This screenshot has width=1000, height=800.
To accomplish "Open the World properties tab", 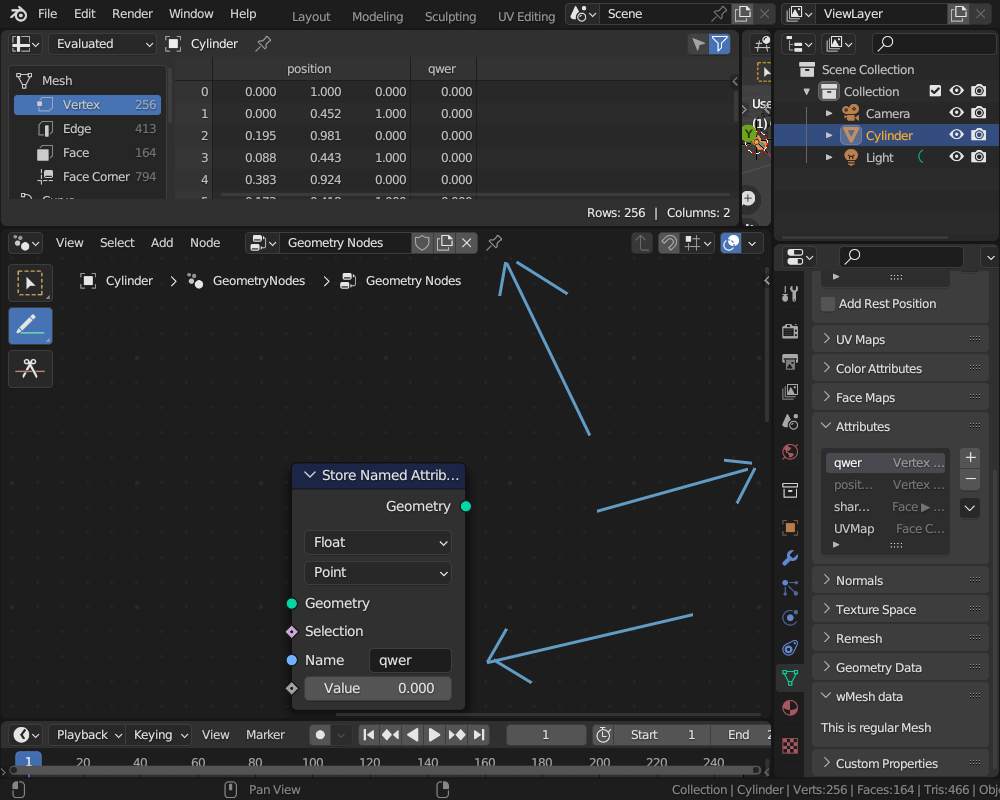I will tap(790, 452).
